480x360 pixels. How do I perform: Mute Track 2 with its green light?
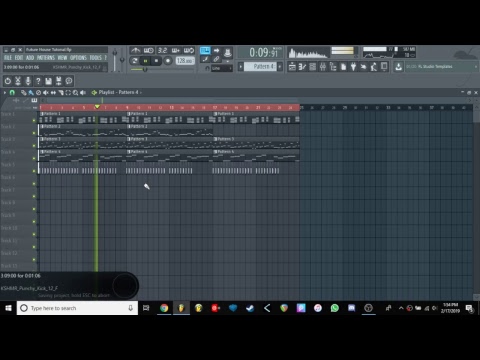click(x=34, y=133)
